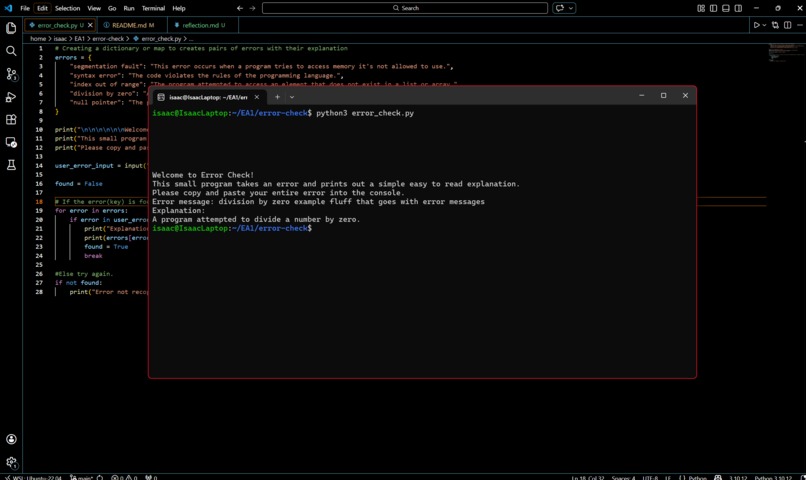
Task: Open the Selection menu
Action: click(x=67, y=8)
